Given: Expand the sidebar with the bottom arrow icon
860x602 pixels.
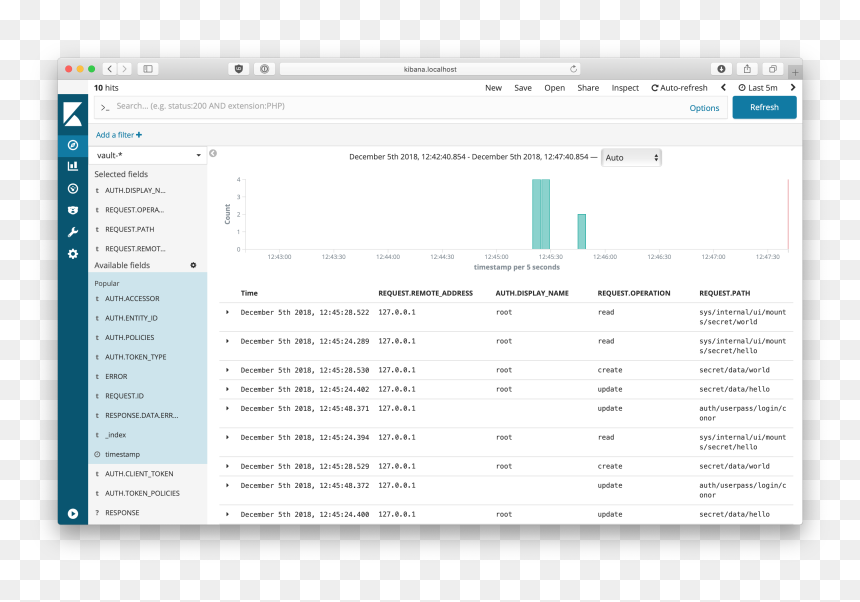Looking at the screenshot, I should click(72, 514).
